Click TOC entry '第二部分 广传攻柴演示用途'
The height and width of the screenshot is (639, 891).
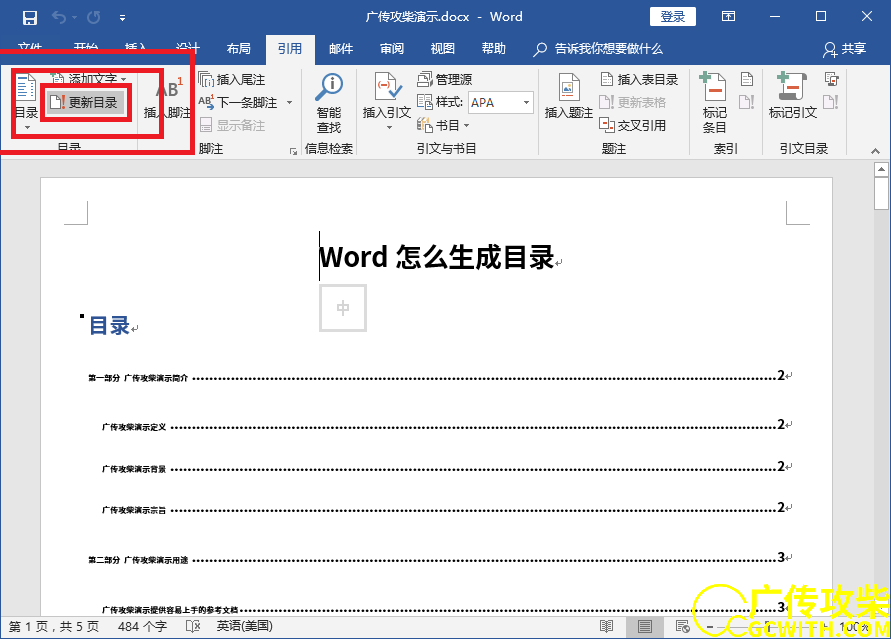tap(138, 560)
